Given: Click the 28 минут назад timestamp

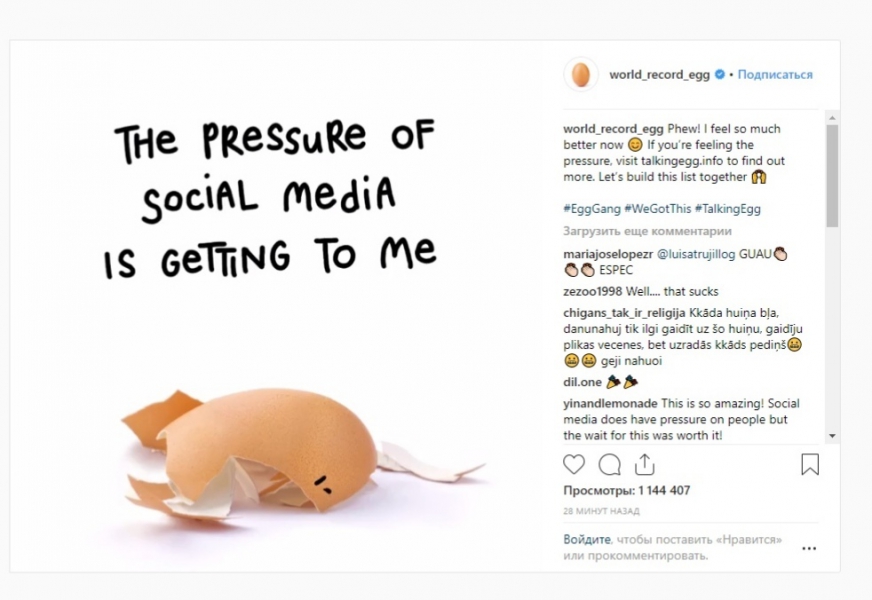Looking at the screenshot, I should tap(600, 511).
